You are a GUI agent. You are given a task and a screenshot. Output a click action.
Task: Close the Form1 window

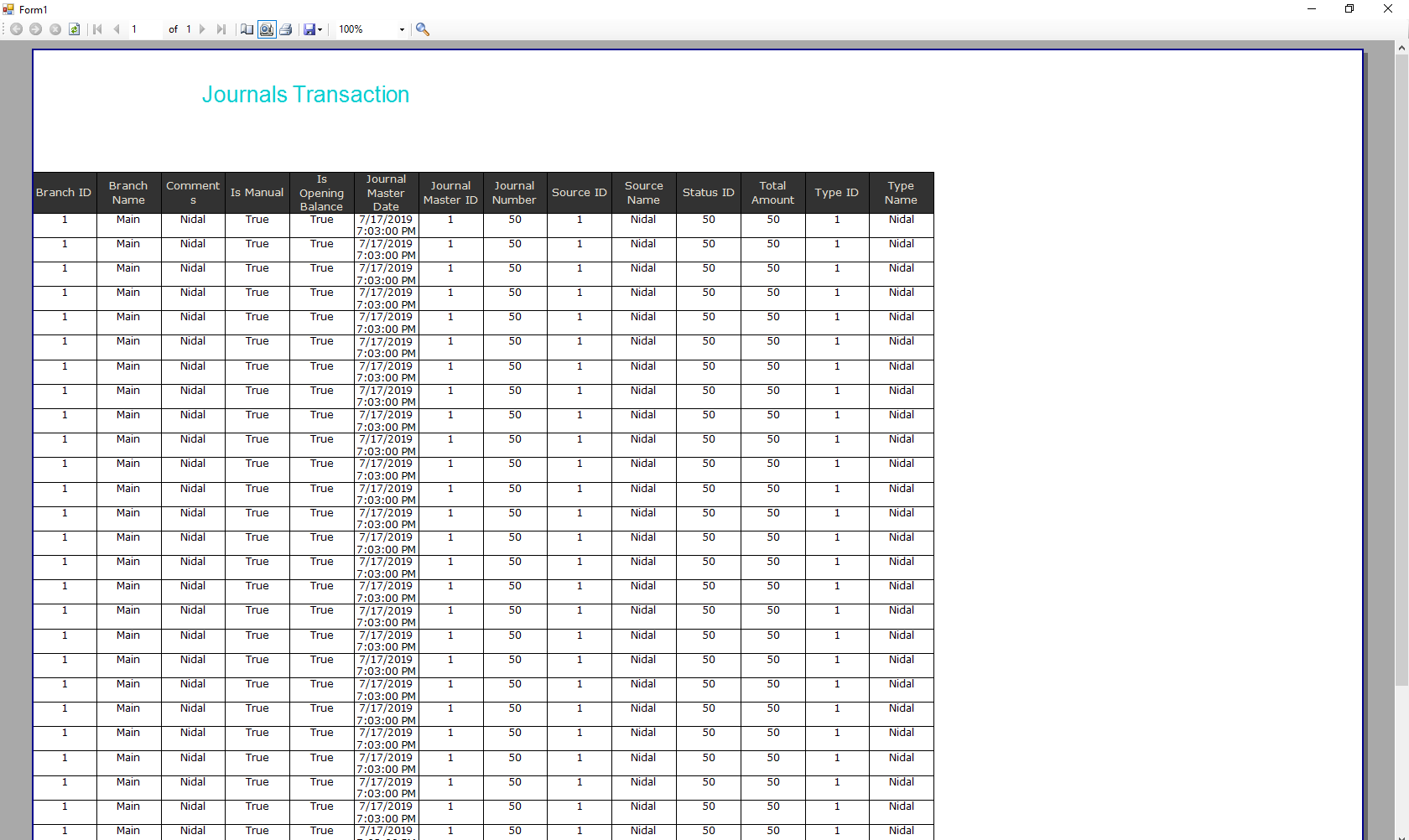[1388, 9]
